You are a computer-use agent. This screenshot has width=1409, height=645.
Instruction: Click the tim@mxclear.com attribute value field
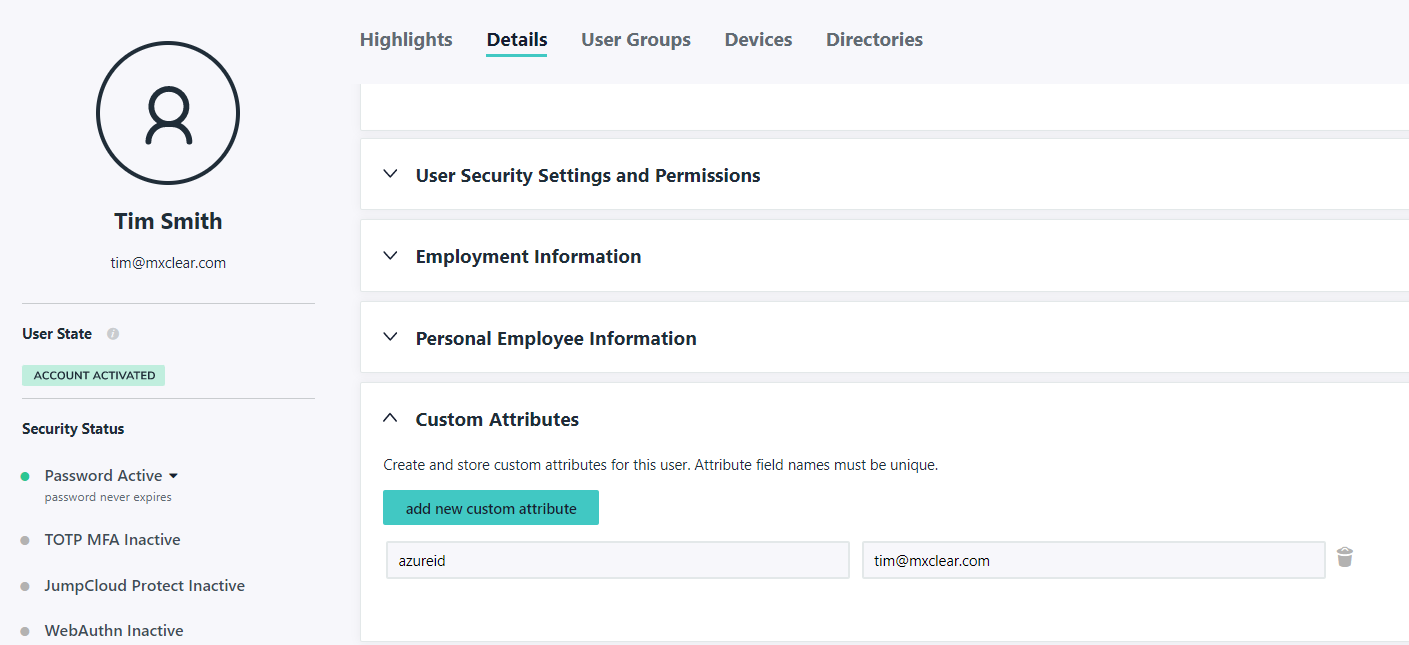[x=1094, y=561]
